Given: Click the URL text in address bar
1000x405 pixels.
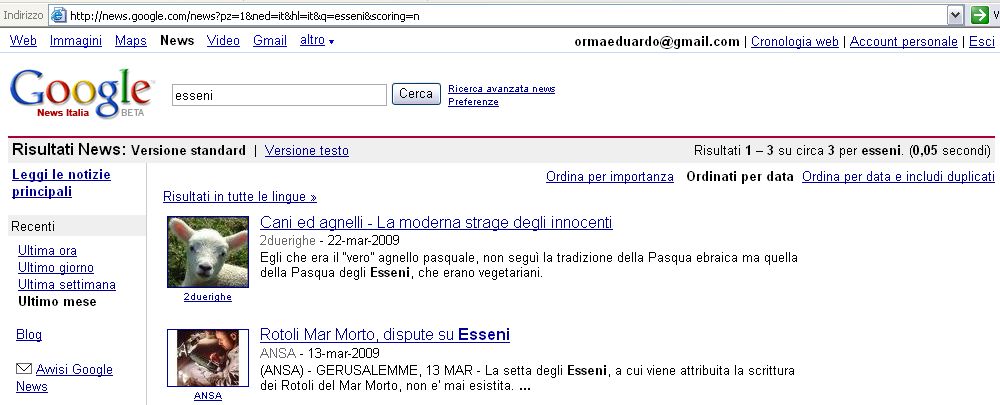Looking at the screenshot, I should tap(245, 16).
